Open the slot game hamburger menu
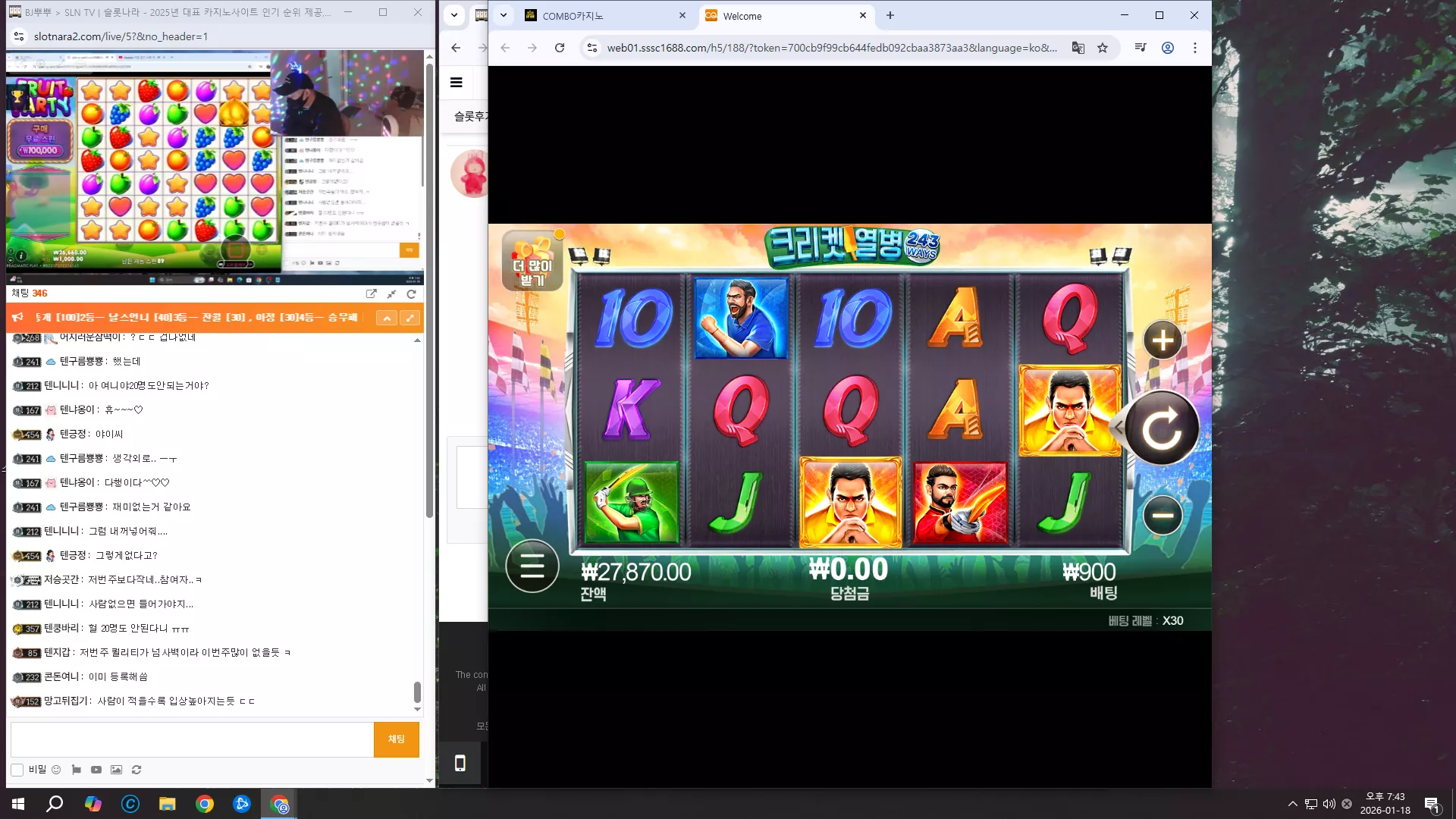 tap(532, 566)
